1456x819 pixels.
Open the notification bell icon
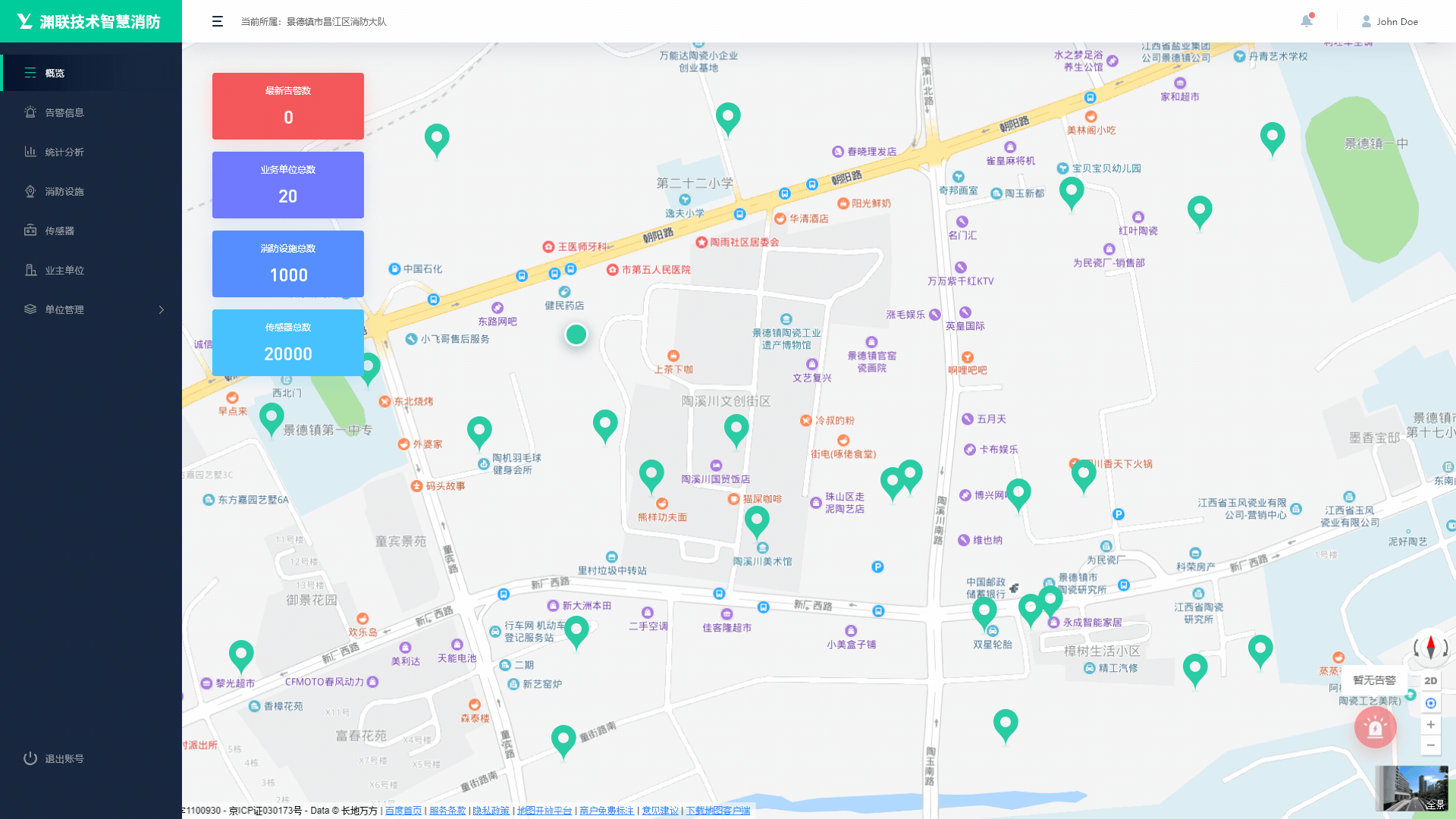point(1307,20)
